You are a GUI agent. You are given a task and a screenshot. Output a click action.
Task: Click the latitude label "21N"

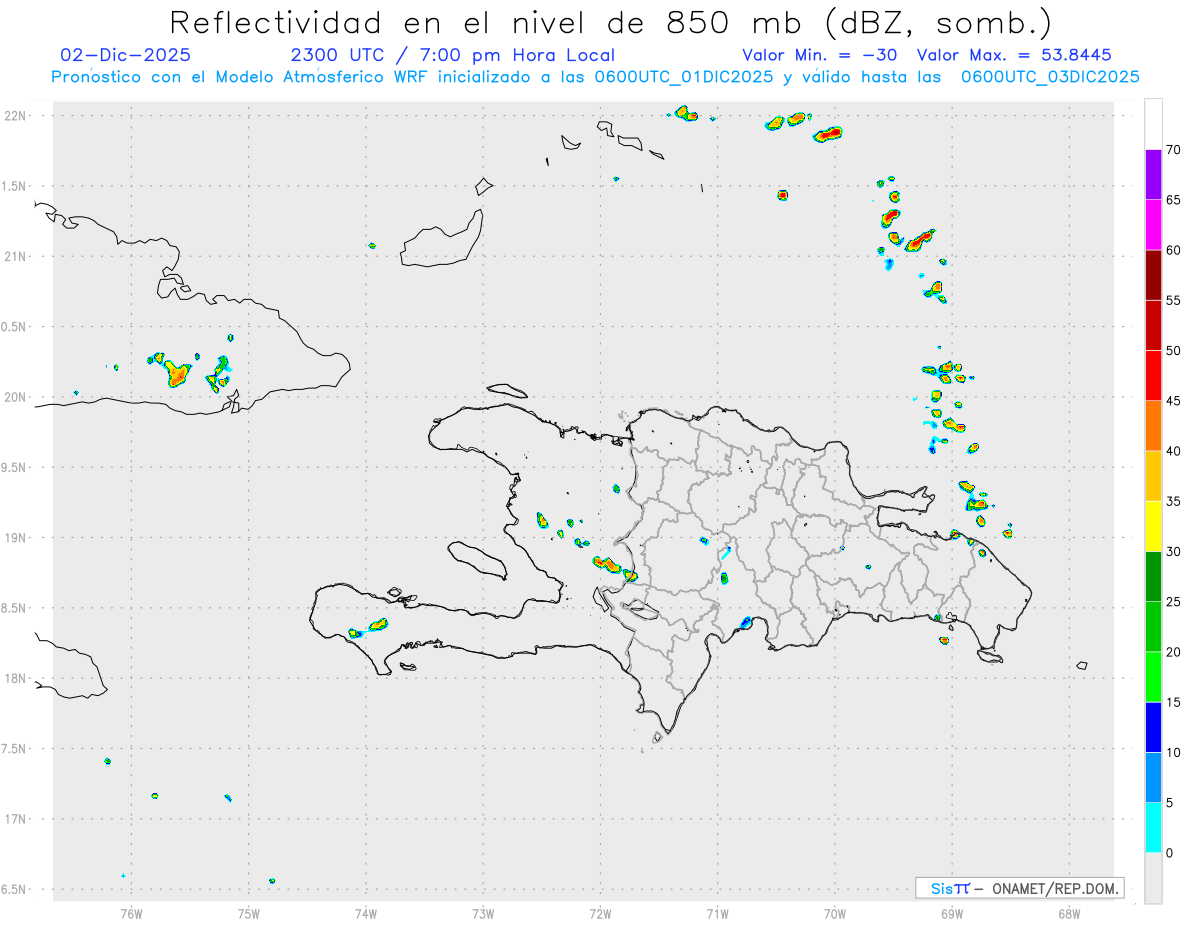17,257
